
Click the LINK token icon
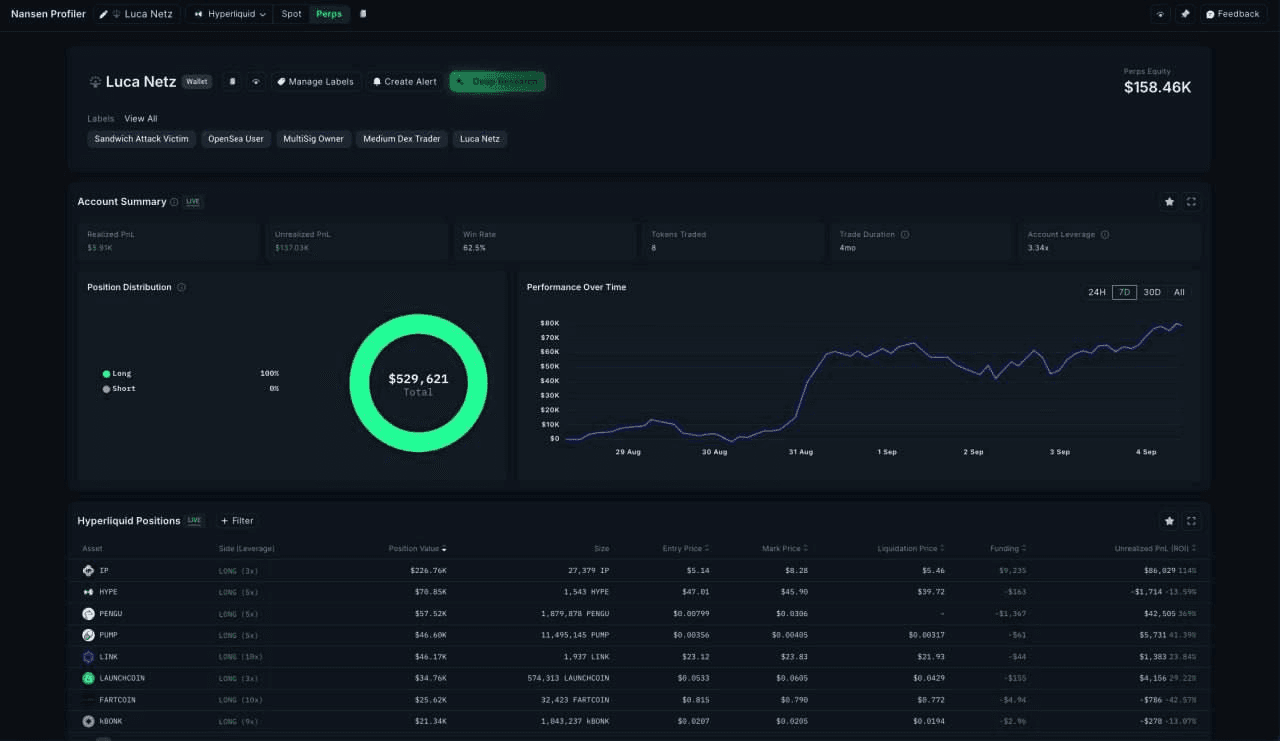[88, 657]
